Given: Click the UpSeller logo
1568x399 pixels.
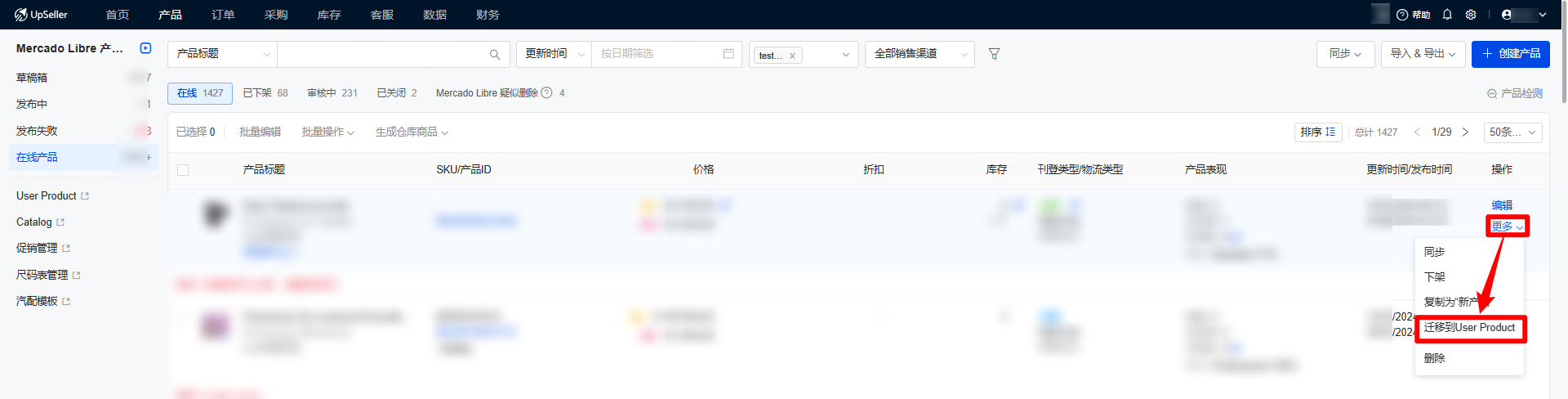Looking at the screenshot, I should [41, 15].
